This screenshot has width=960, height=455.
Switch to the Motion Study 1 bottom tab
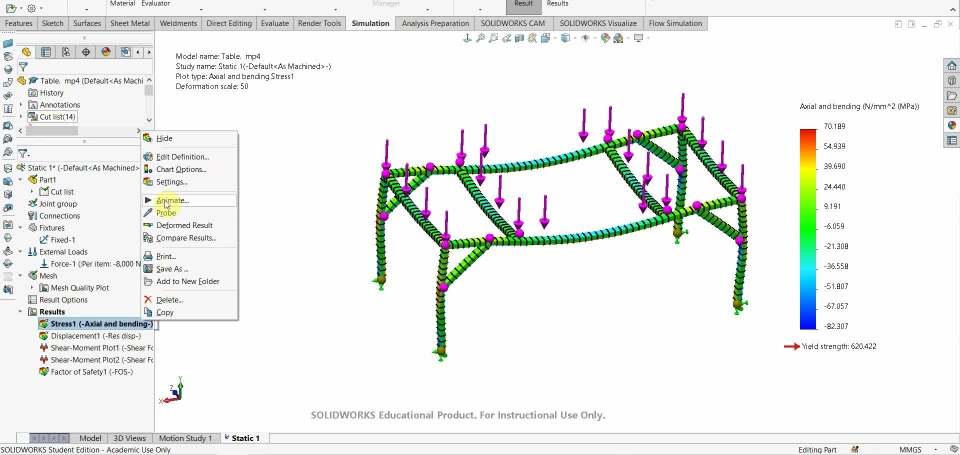click(x=186, y=438)
